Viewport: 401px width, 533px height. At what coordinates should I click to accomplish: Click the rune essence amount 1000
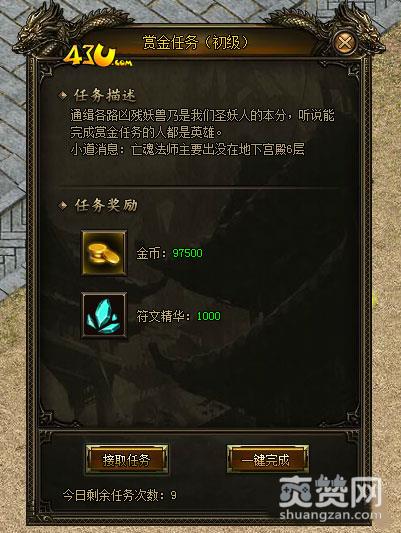click(x=209, y=316)
